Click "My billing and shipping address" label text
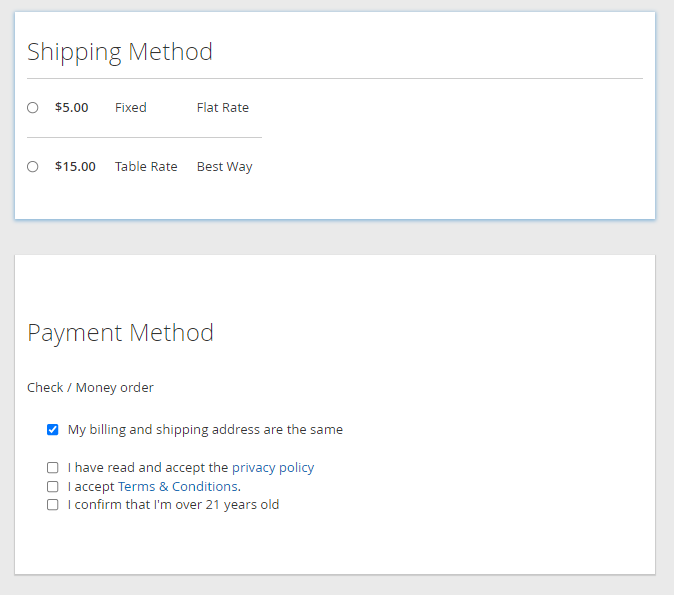685x595 pixels. (x=205, y=430)
